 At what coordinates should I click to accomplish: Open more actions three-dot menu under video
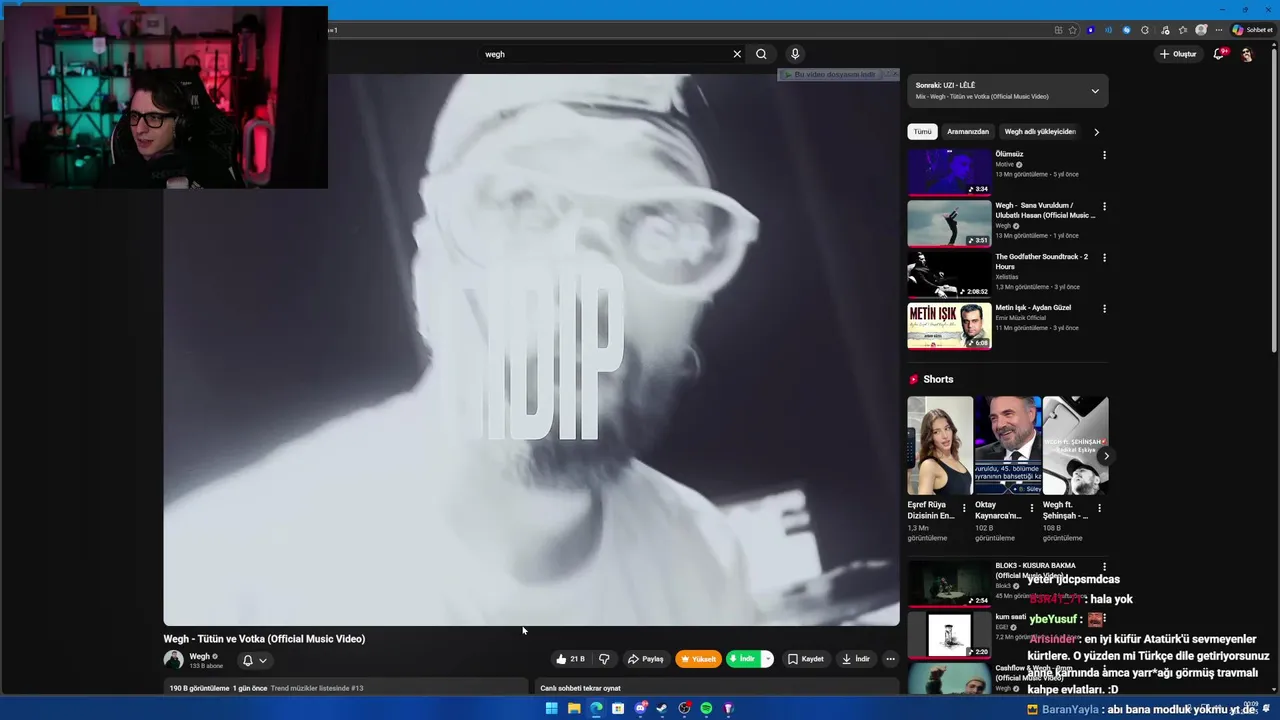pos(890,659)
